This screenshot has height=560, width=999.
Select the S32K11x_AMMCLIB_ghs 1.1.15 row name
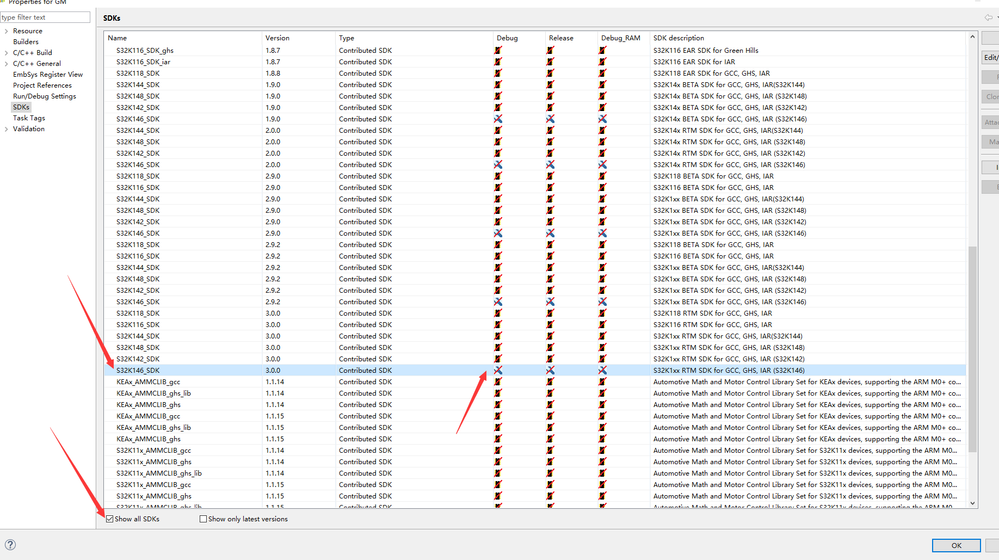(154, 496)
